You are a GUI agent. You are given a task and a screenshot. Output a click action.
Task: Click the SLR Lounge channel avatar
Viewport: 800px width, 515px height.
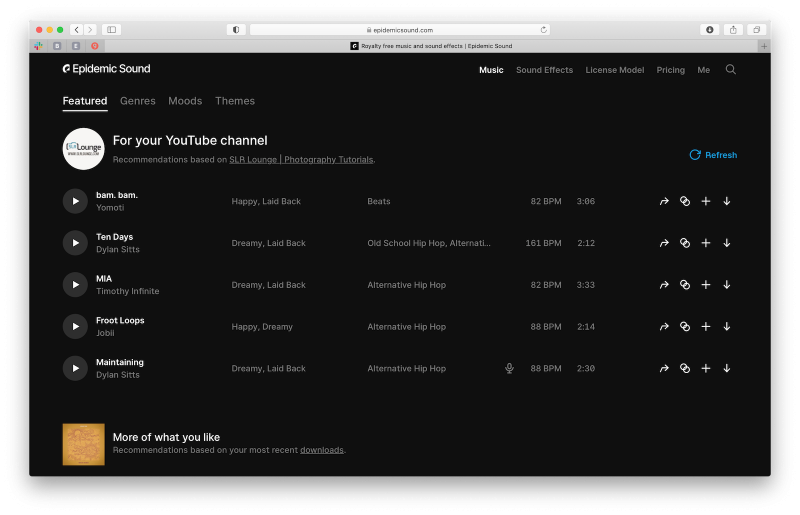pyautogui.click(x=84, y=149)
